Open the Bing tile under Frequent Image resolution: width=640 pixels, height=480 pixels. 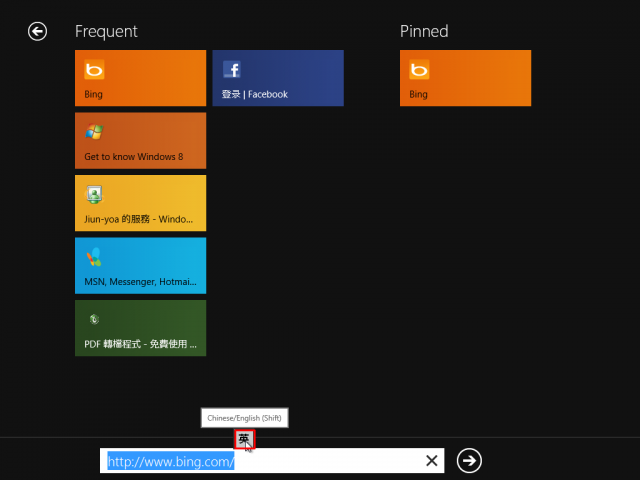pos(140,78)
